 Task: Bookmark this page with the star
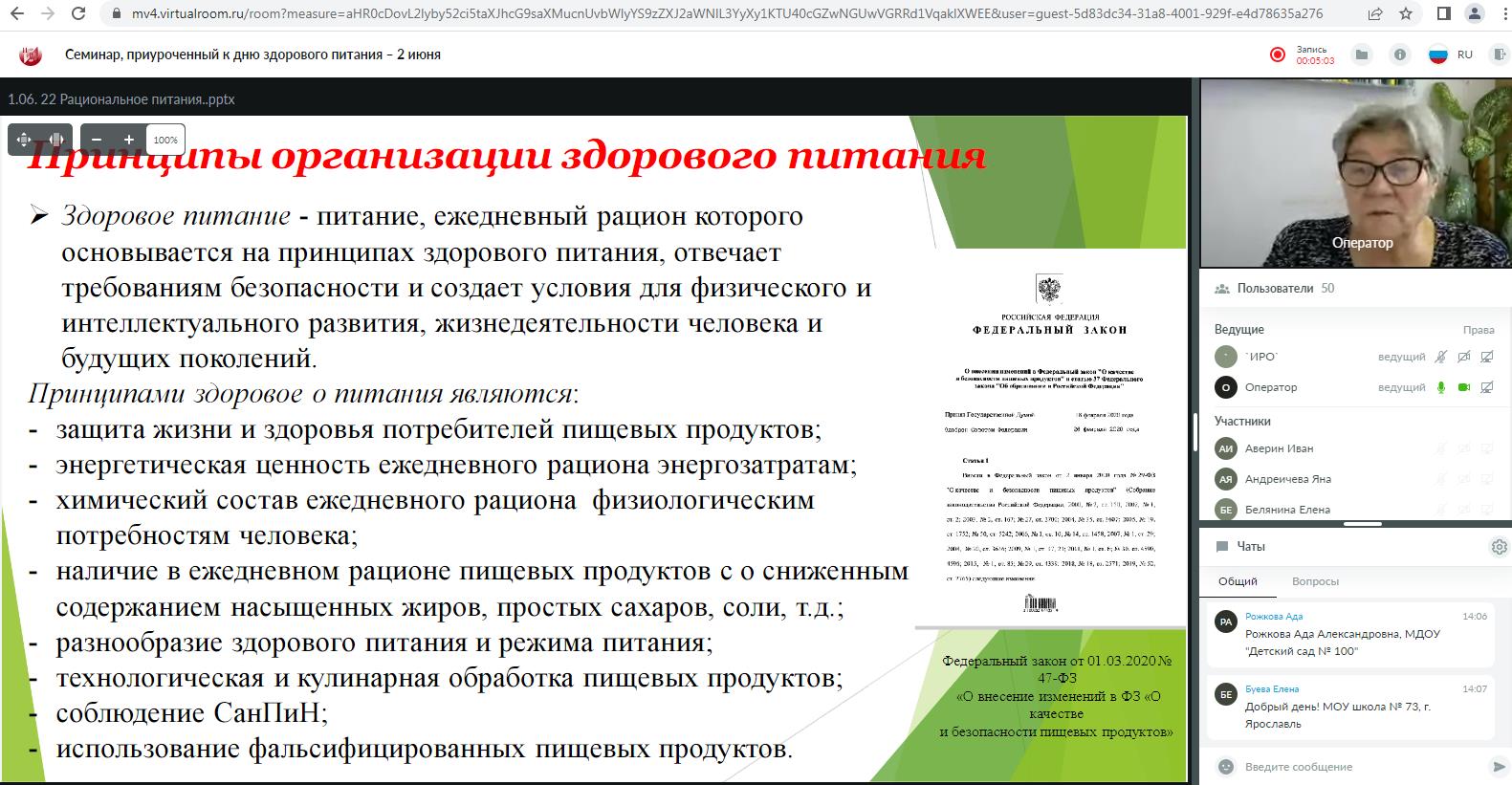(x=1405, y=14)
